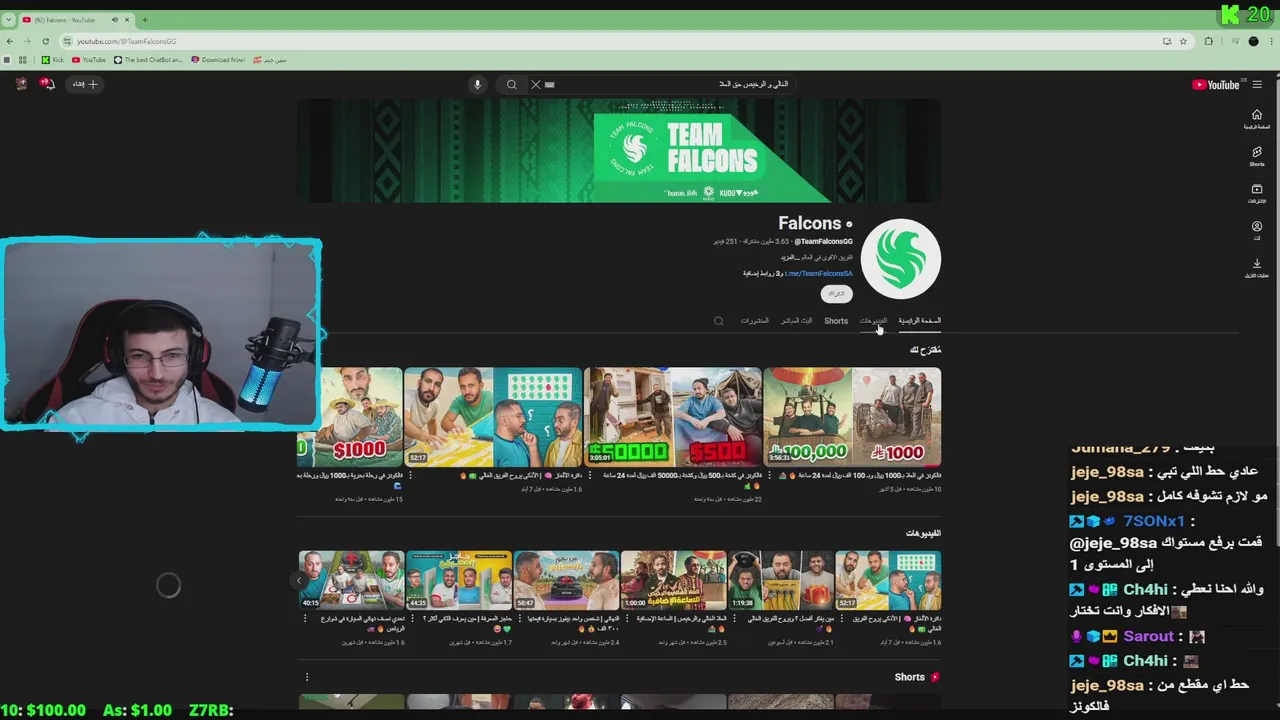This screenshot has width=1280, height=720.
Task: Open the YouTube Home sidebar icon
Action: pos(1257,119)
